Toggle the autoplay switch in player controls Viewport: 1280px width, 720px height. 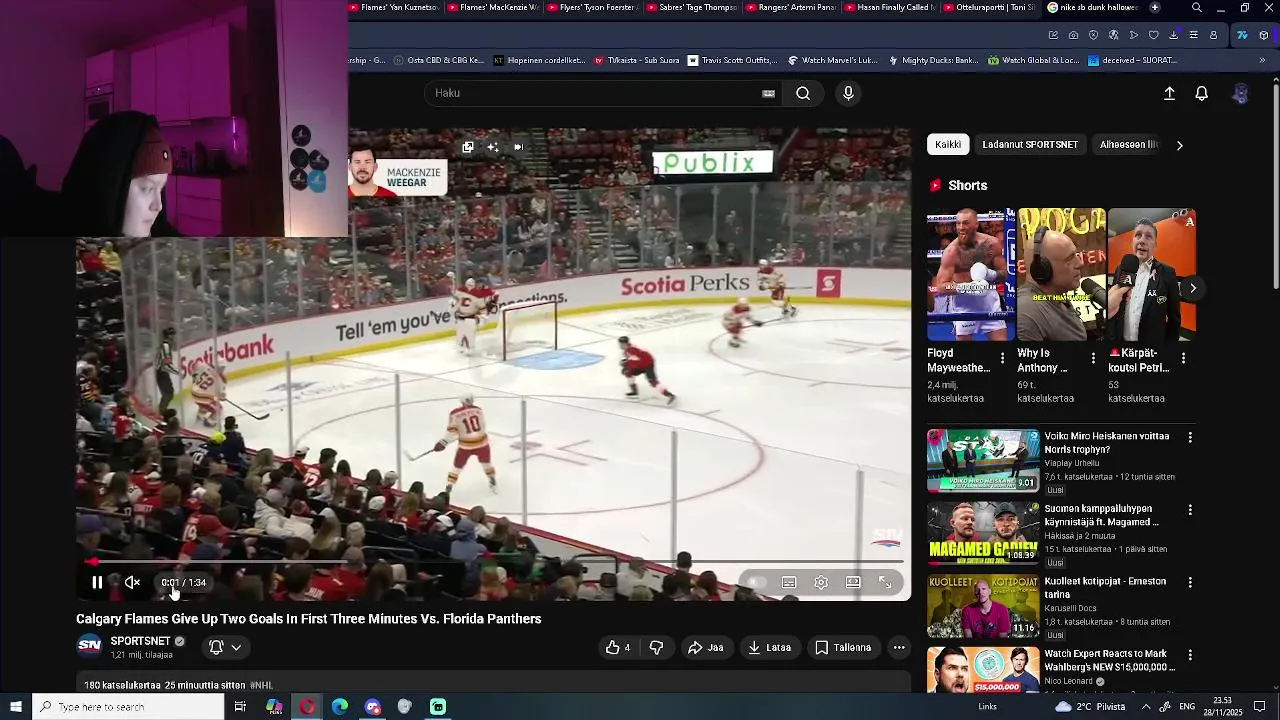[757, 582]
